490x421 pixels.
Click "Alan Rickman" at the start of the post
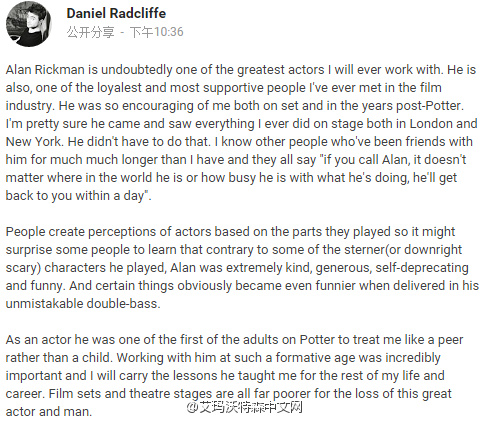45,70
